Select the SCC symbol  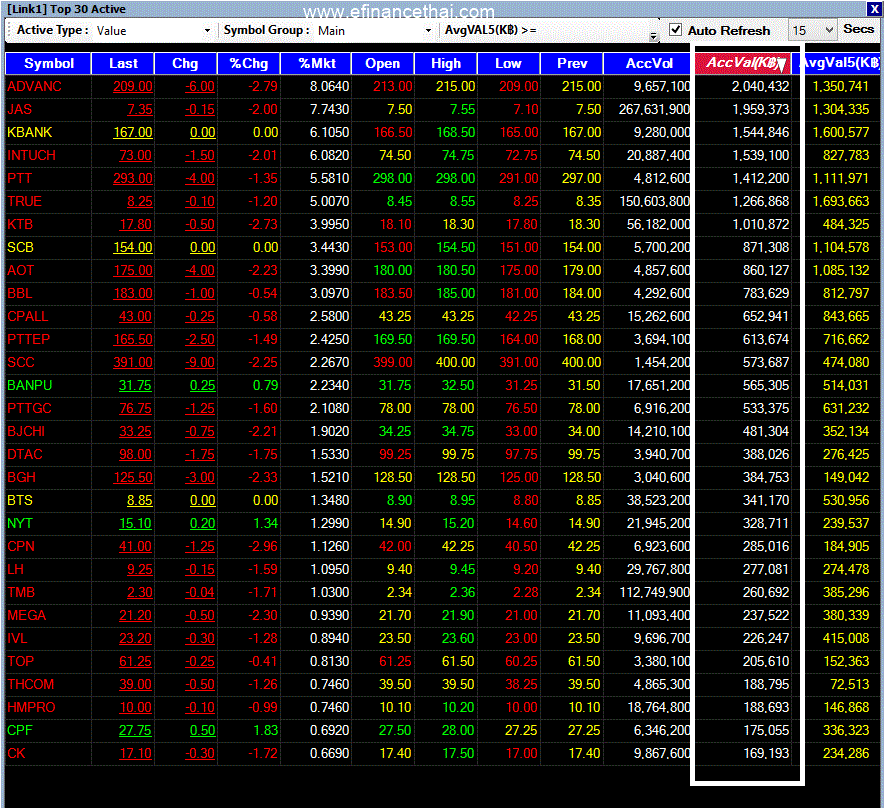tap(21, 362)
